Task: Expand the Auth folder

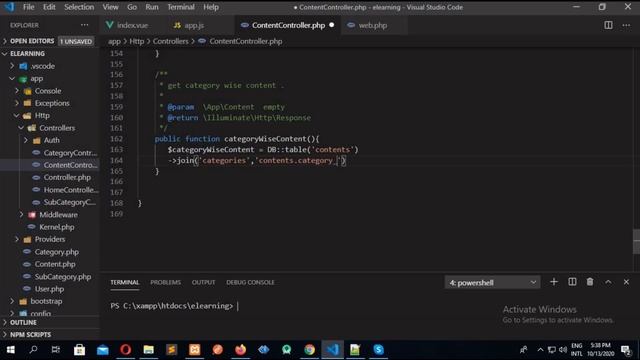Action: point(50,140)
